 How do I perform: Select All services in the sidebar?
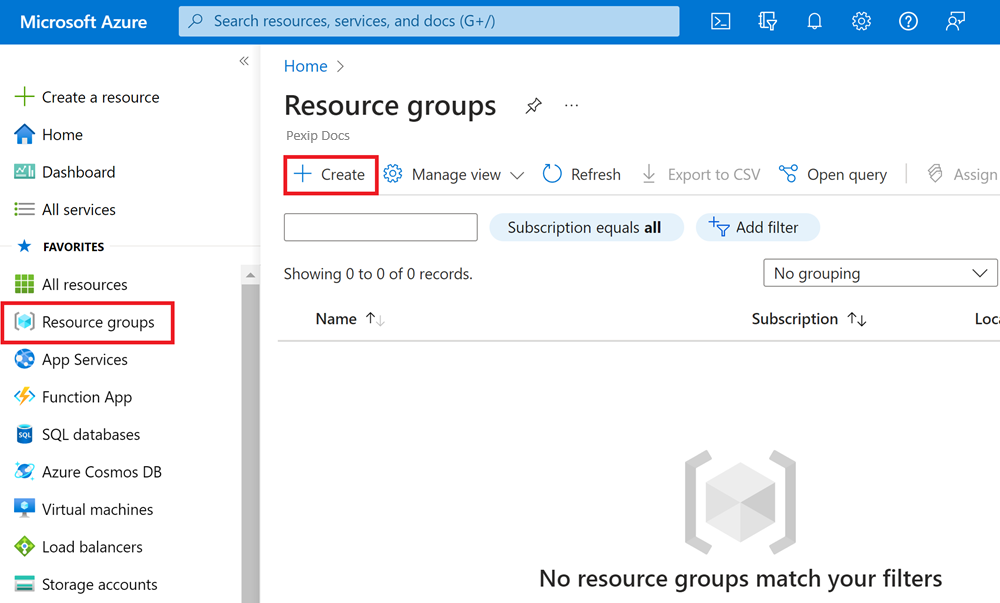(77, 209)
